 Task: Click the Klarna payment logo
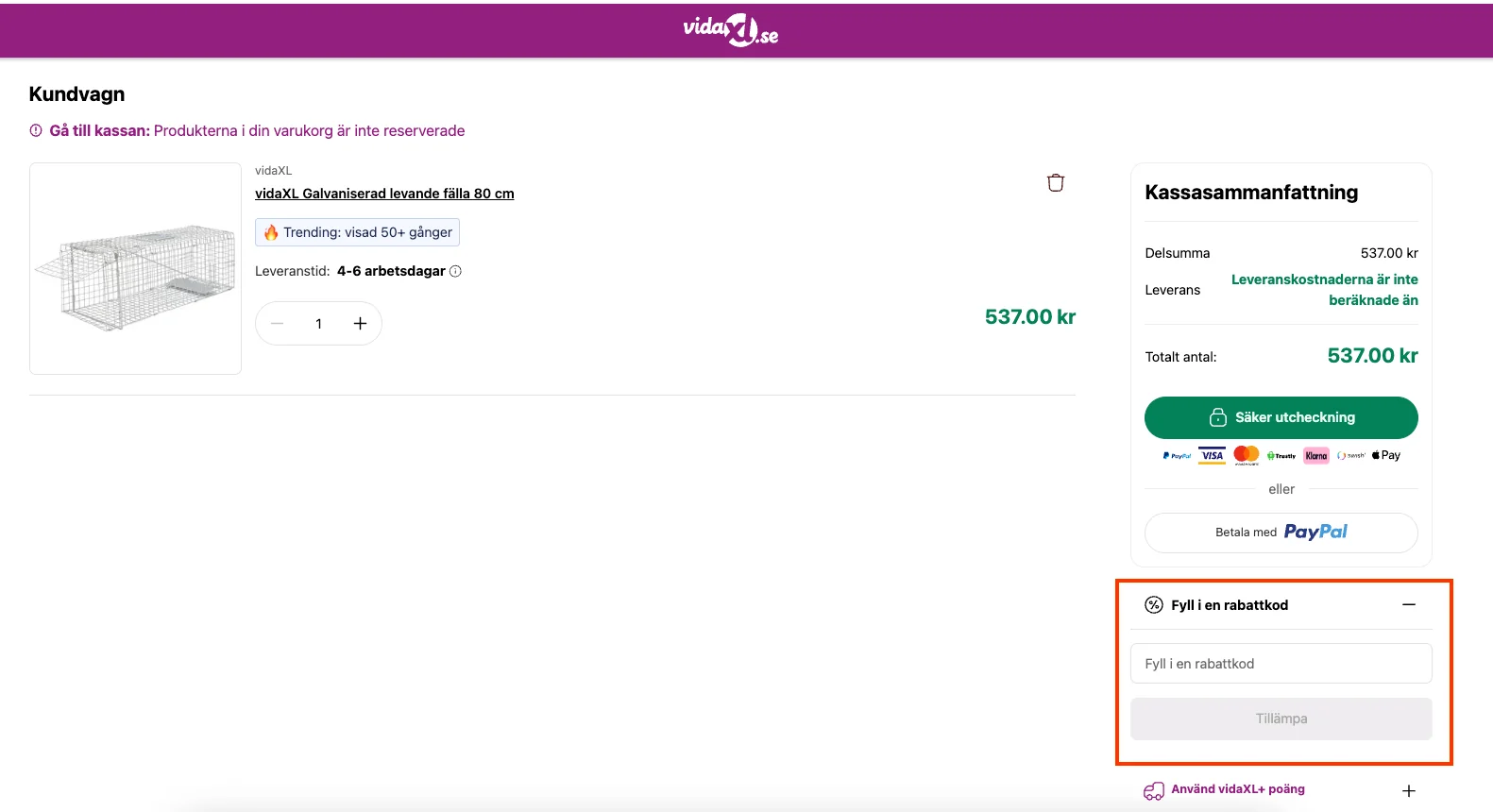click(1315, 455)
